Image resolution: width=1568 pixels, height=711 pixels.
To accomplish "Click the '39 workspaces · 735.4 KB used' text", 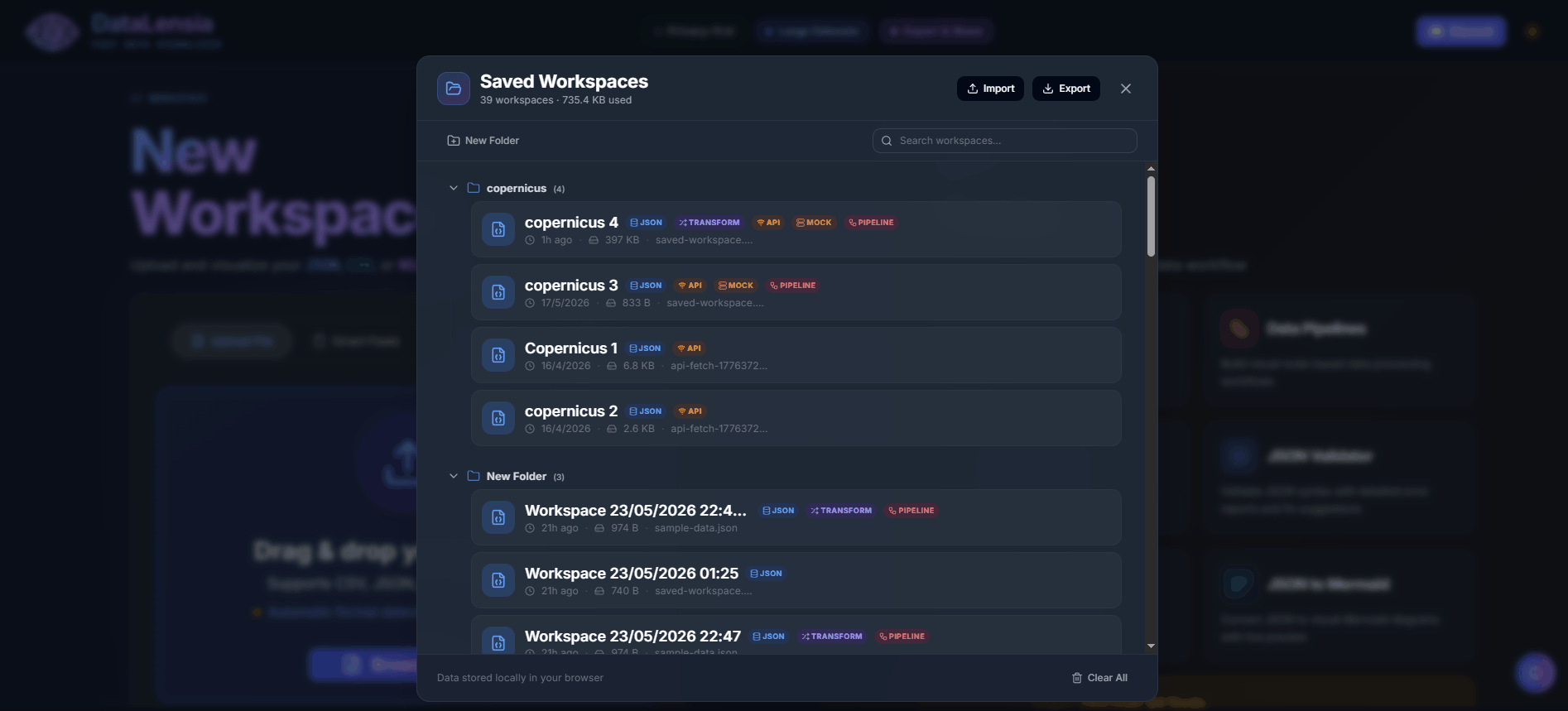I will [556, 100].
